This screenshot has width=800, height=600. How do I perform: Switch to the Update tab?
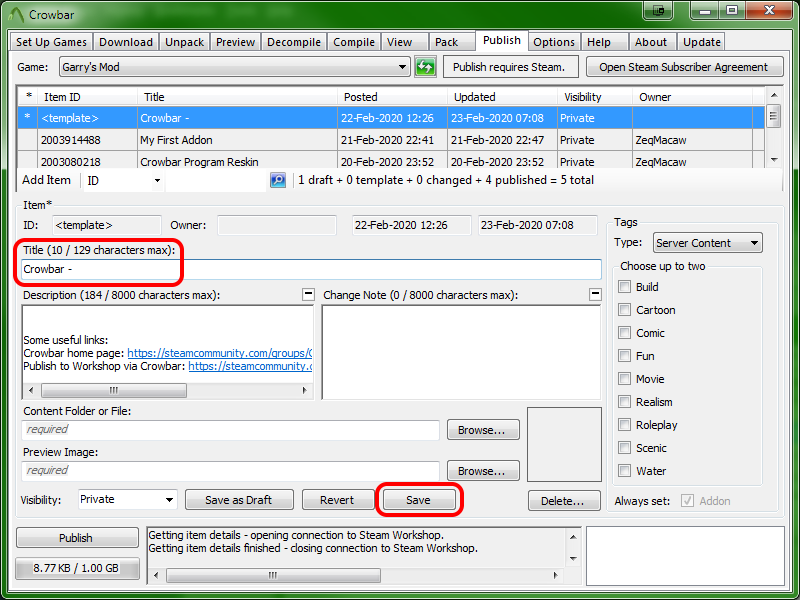coord(702,42)
